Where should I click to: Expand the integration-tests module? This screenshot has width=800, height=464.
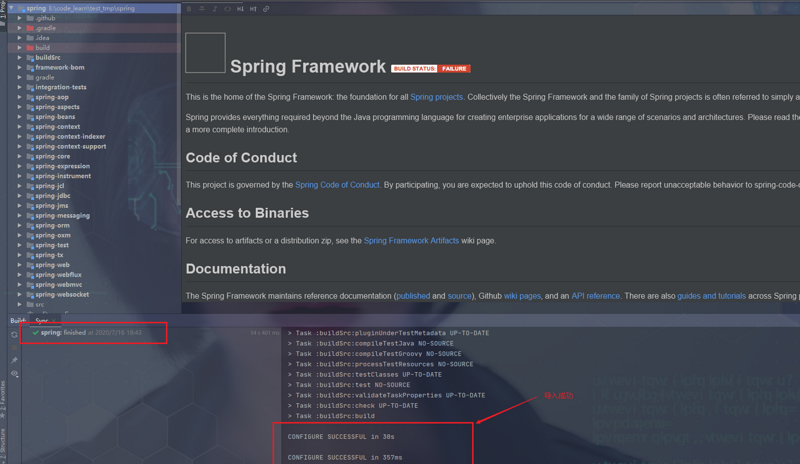pos(20,87)
